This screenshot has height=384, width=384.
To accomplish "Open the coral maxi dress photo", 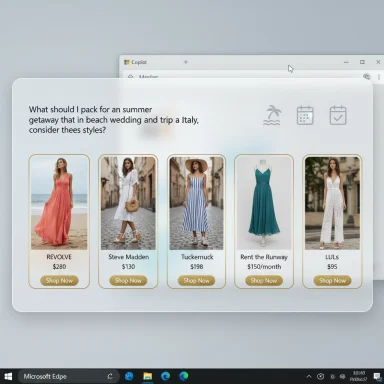I will point(59,203).
